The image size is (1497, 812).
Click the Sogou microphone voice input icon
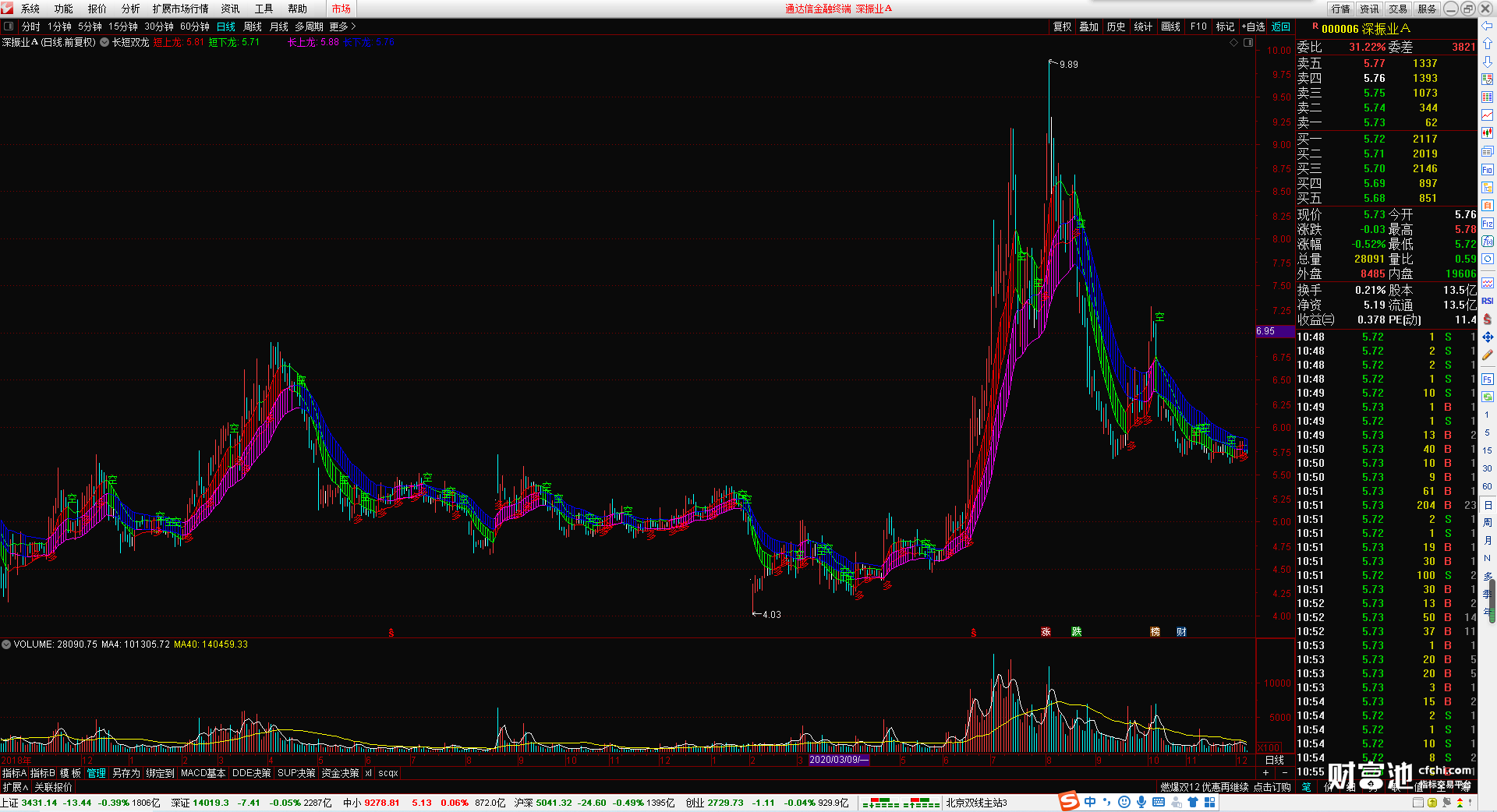1141,802
